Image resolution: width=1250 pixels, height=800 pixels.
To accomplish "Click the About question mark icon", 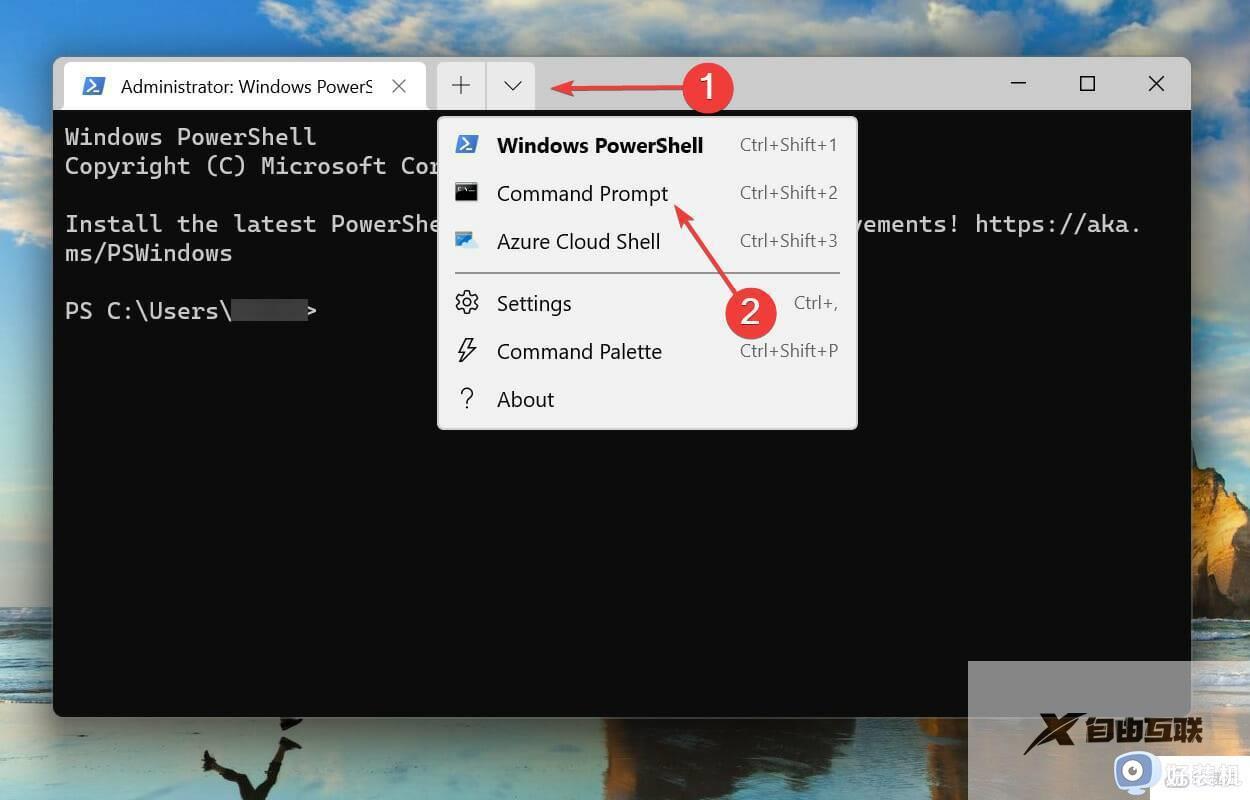I will click(466, 399).
